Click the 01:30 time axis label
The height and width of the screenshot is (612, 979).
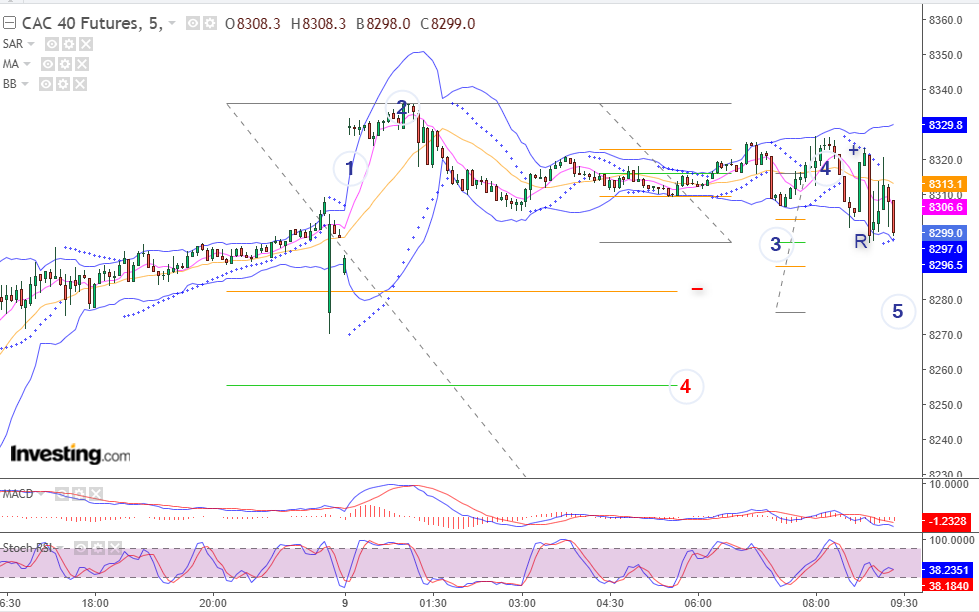coord(433,603)
